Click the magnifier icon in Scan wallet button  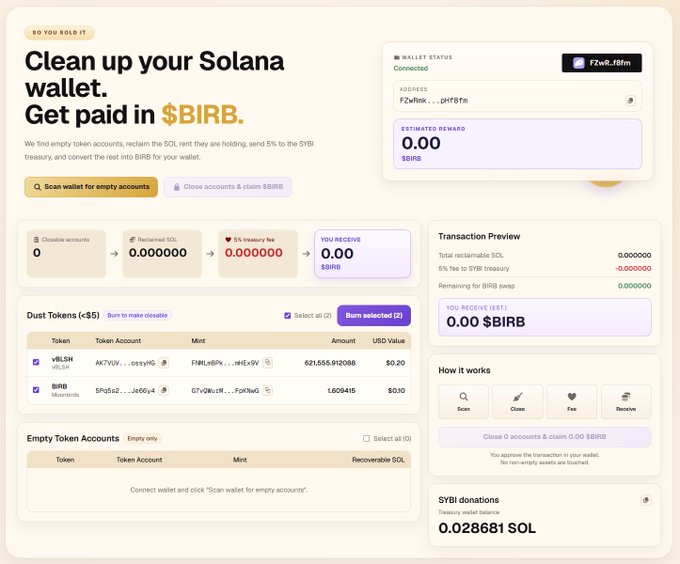[x=37, y=187]
